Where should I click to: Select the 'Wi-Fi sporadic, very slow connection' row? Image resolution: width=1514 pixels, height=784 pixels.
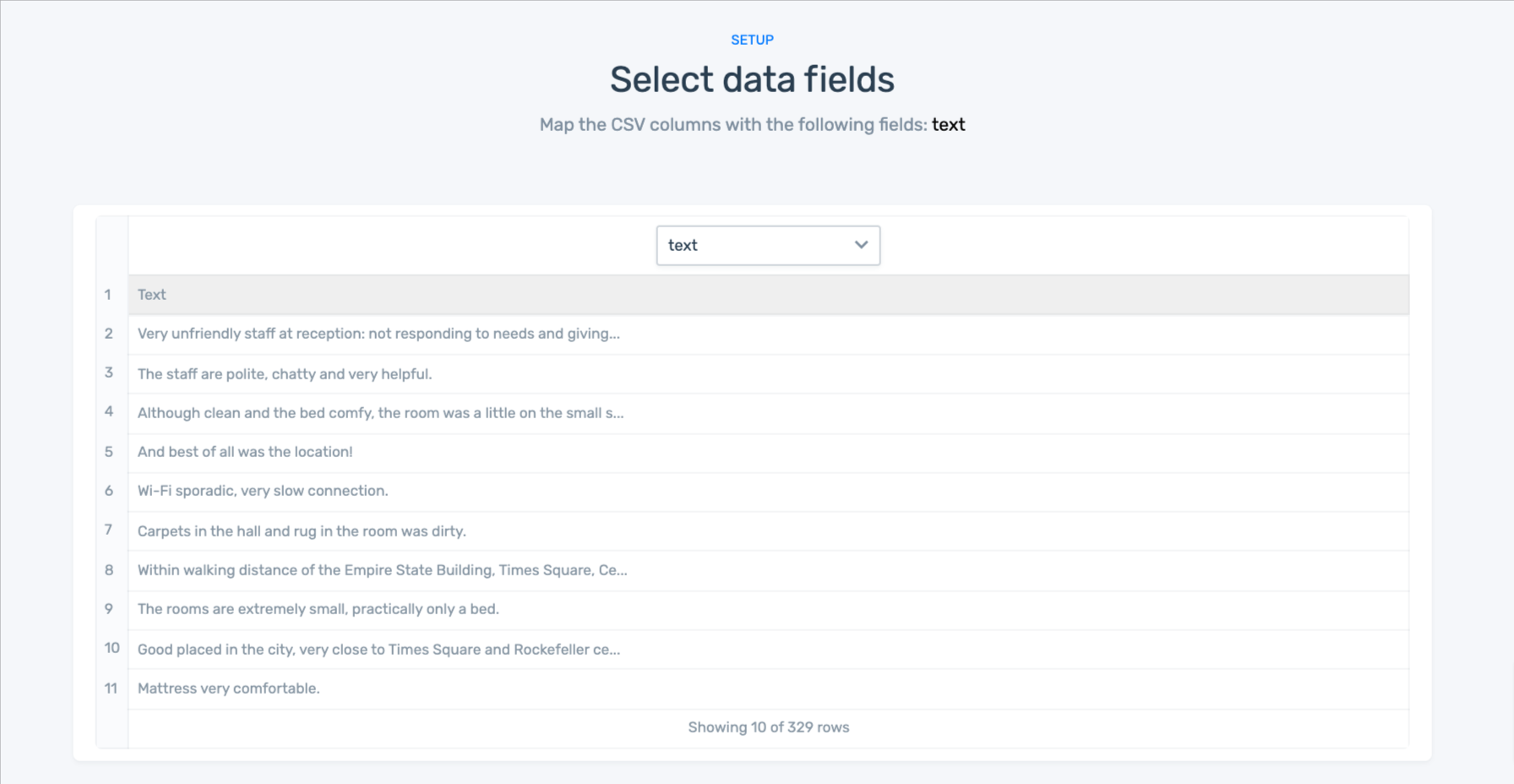coord(263,491)
